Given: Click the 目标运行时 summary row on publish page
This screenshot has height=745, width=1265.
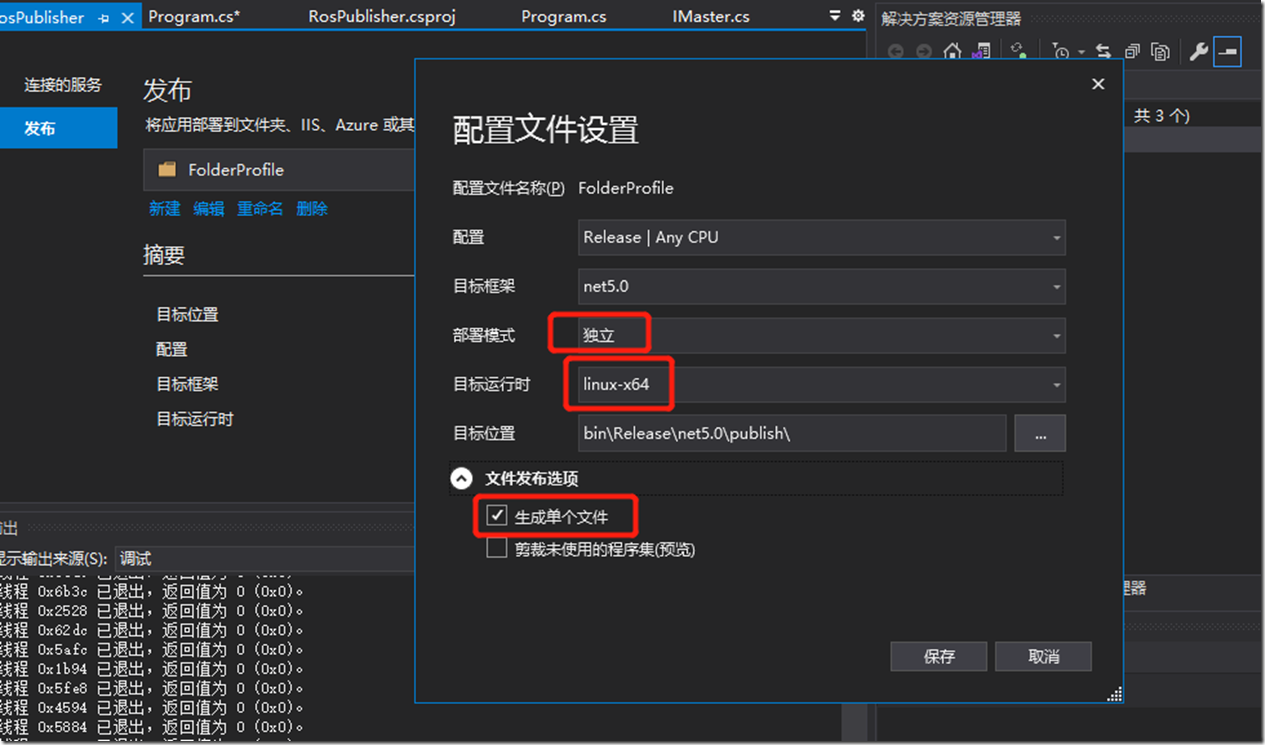Looking at the screenshot, I should pyautogui.click(x=195, y=418).
